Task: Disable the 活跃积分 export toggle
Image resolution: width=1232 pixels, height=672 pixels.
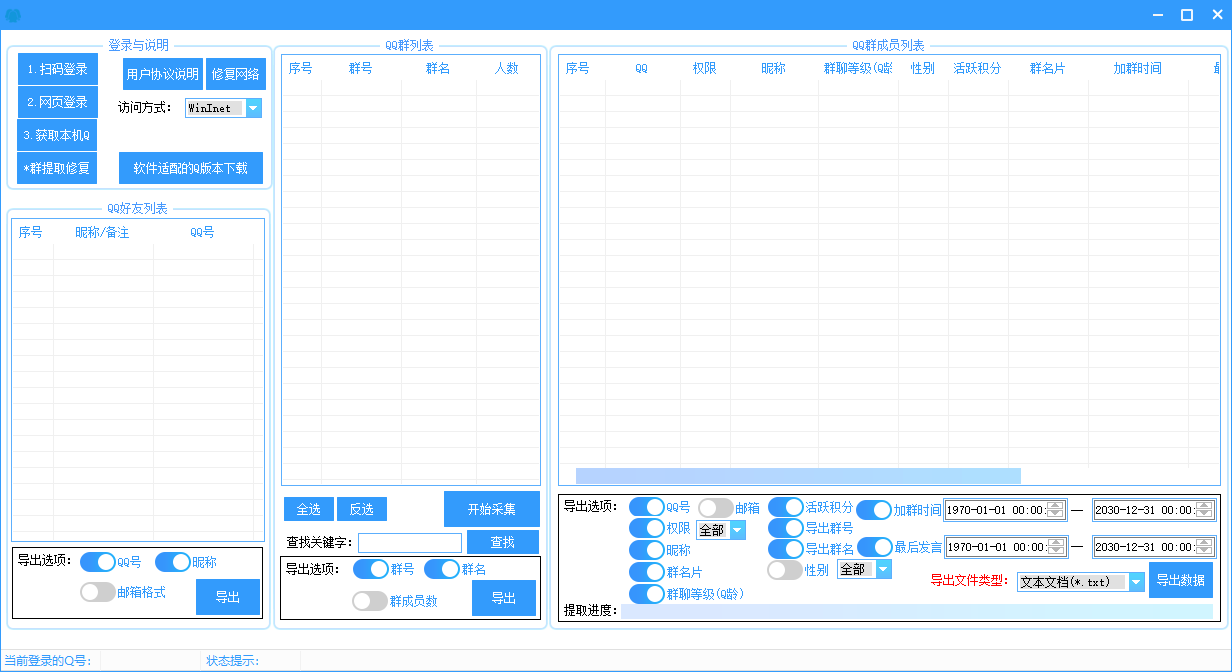Action: point(786,508)
